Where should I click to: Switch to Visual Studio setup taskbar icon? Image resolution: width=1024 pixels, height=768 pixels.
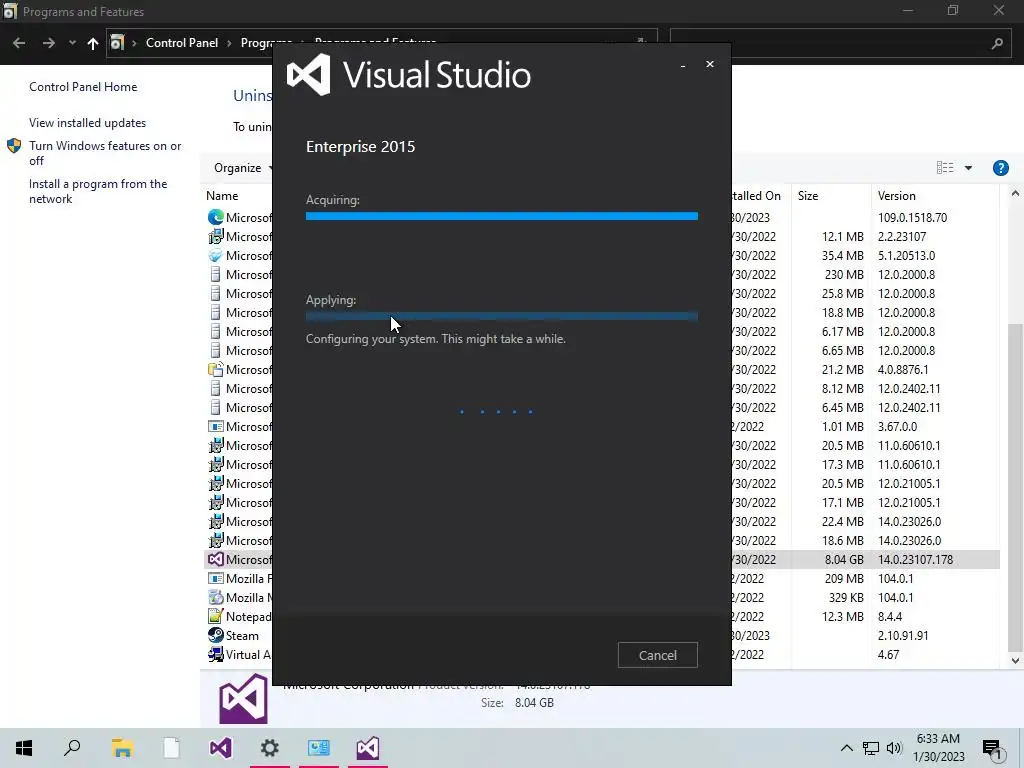coord(368,748)
